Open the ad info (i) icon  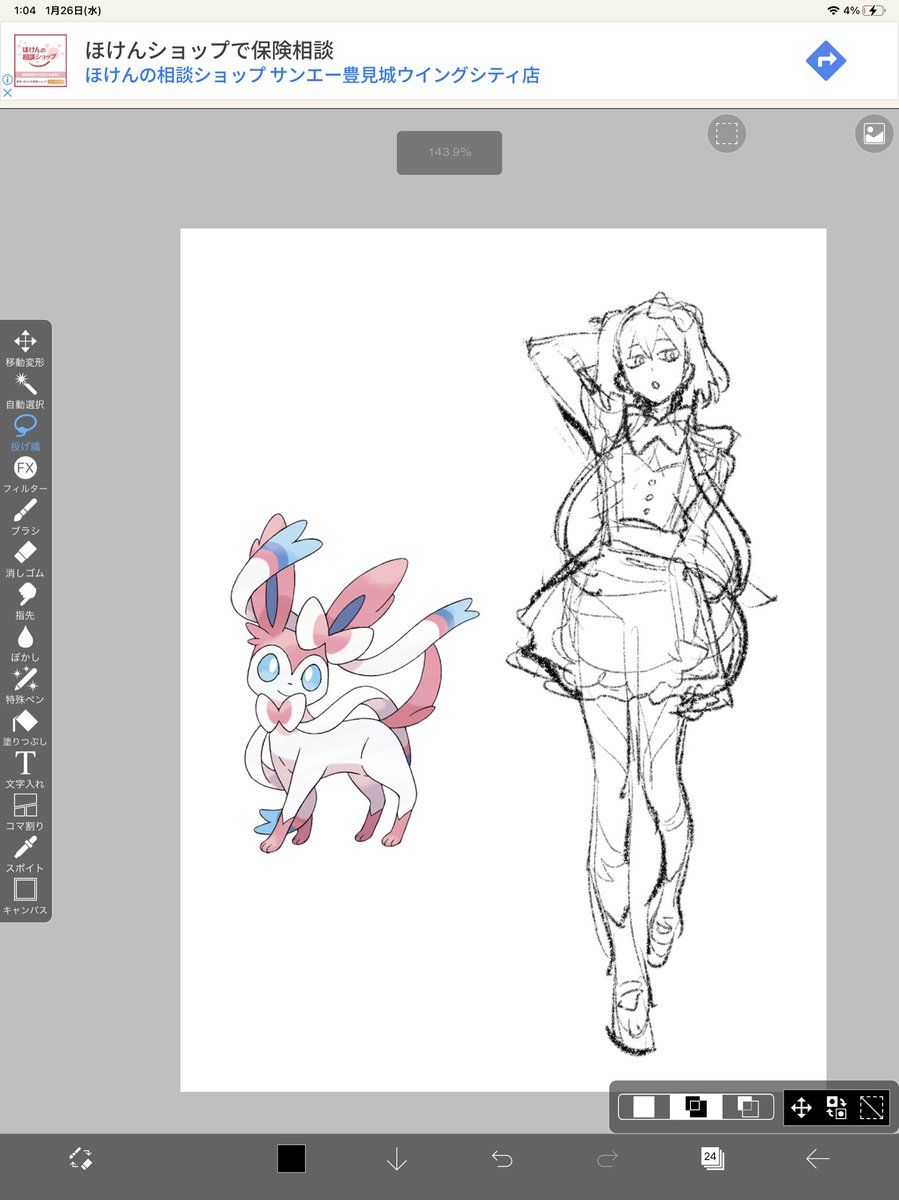6,79
